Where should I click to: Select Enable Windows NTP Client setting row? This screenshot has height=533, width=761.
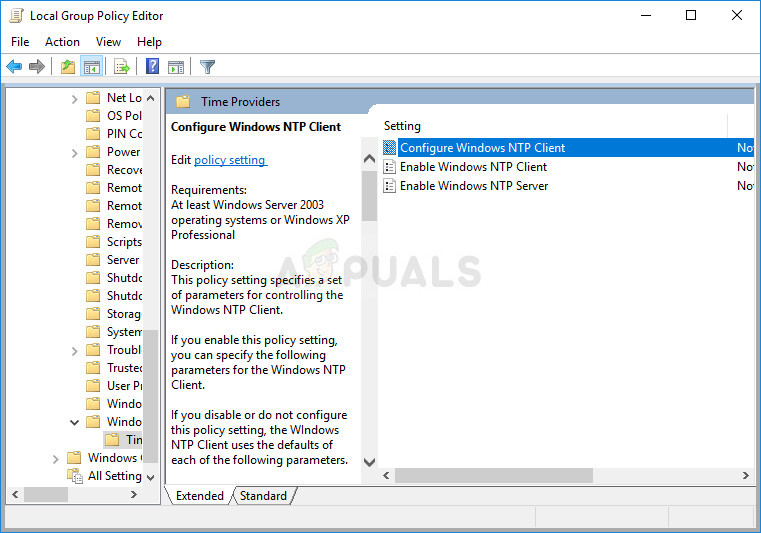tap(568, 167)
